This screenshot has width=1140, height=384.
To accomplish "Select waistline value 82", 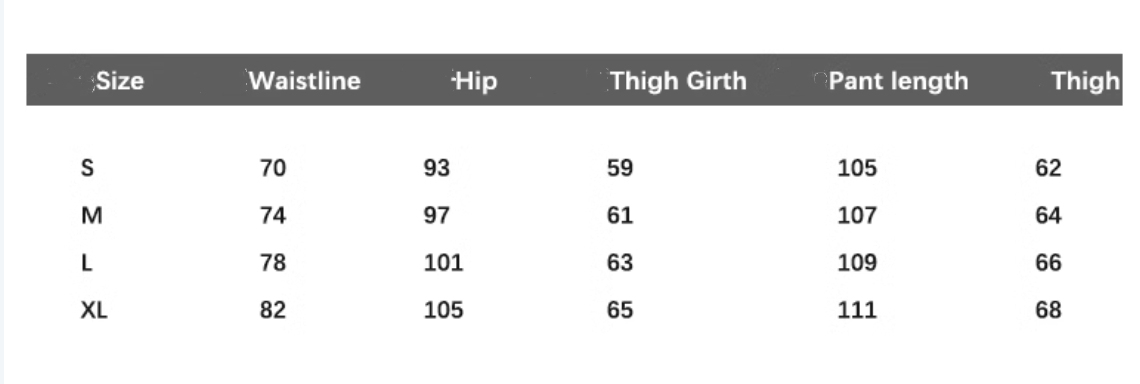I will tap(273, 311).
